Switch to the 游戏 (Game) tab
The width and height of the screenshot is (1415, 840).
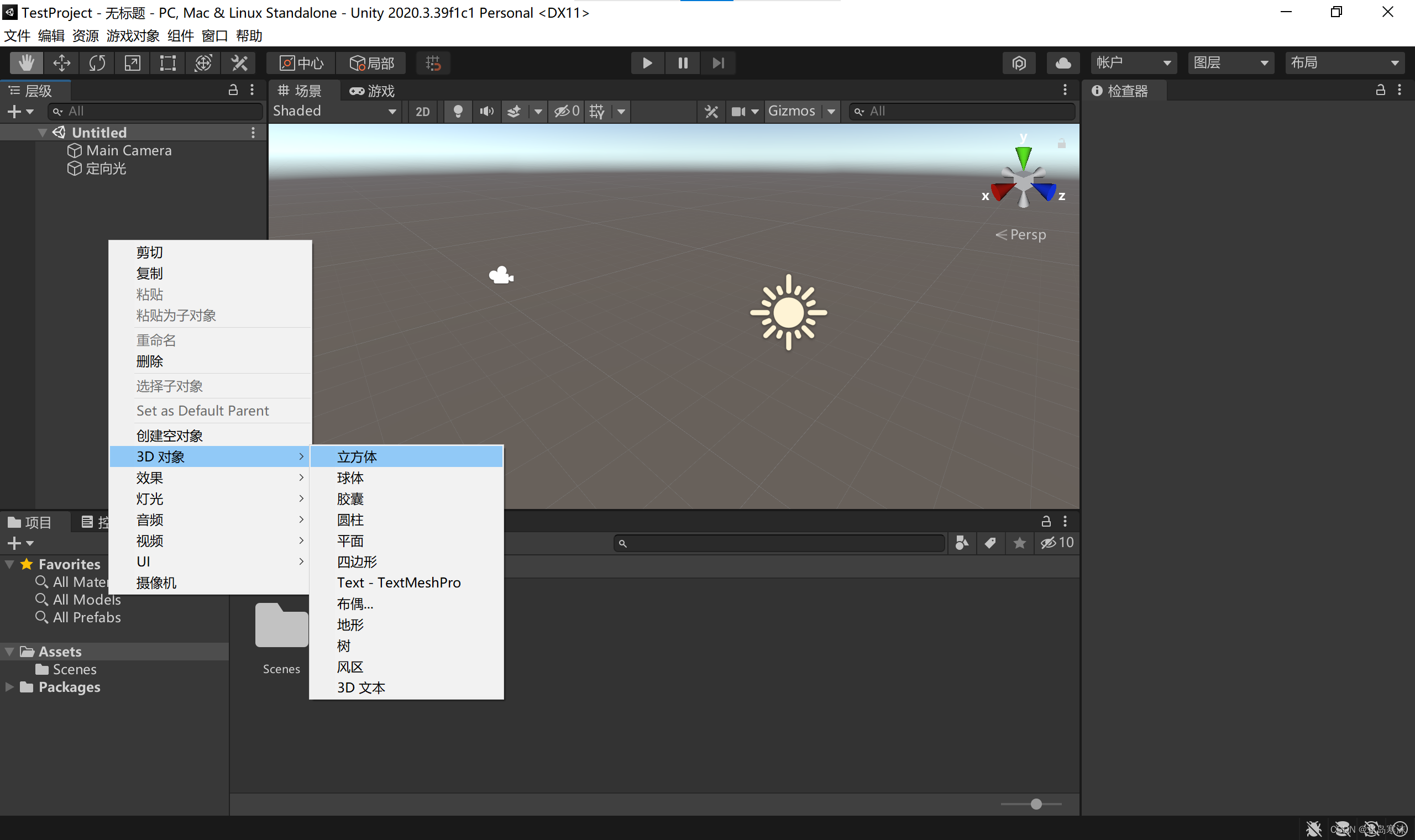(372, 91)
